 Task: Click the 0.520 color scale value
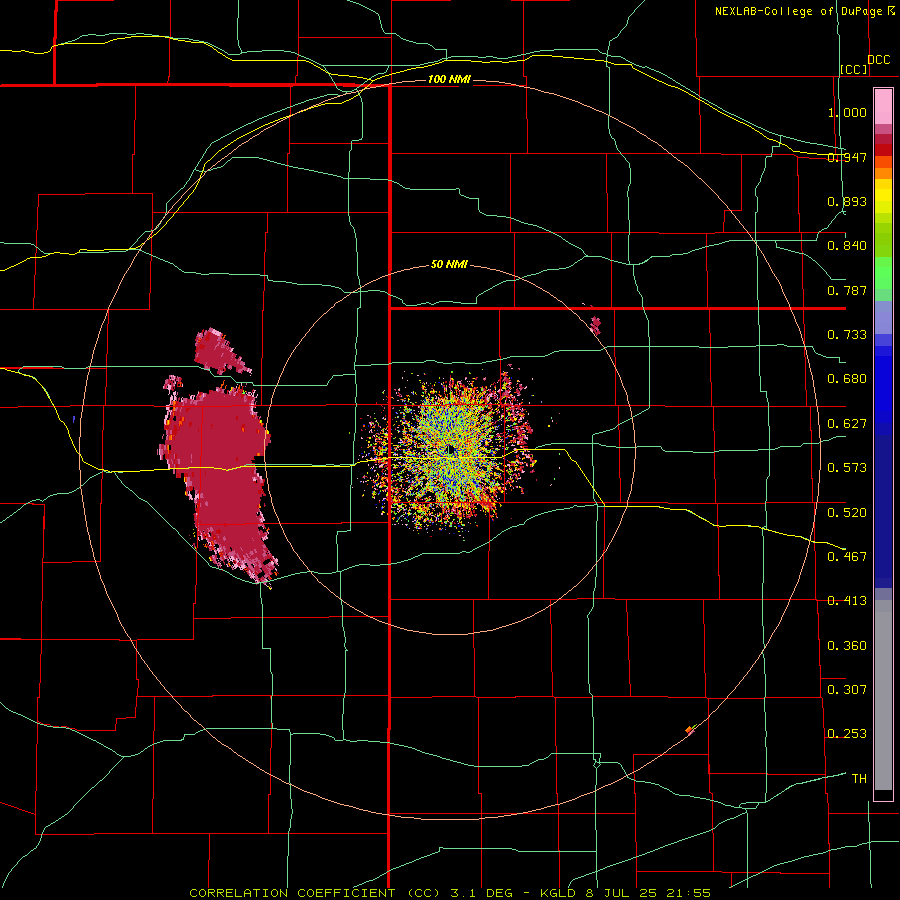(x=847, y=513)
